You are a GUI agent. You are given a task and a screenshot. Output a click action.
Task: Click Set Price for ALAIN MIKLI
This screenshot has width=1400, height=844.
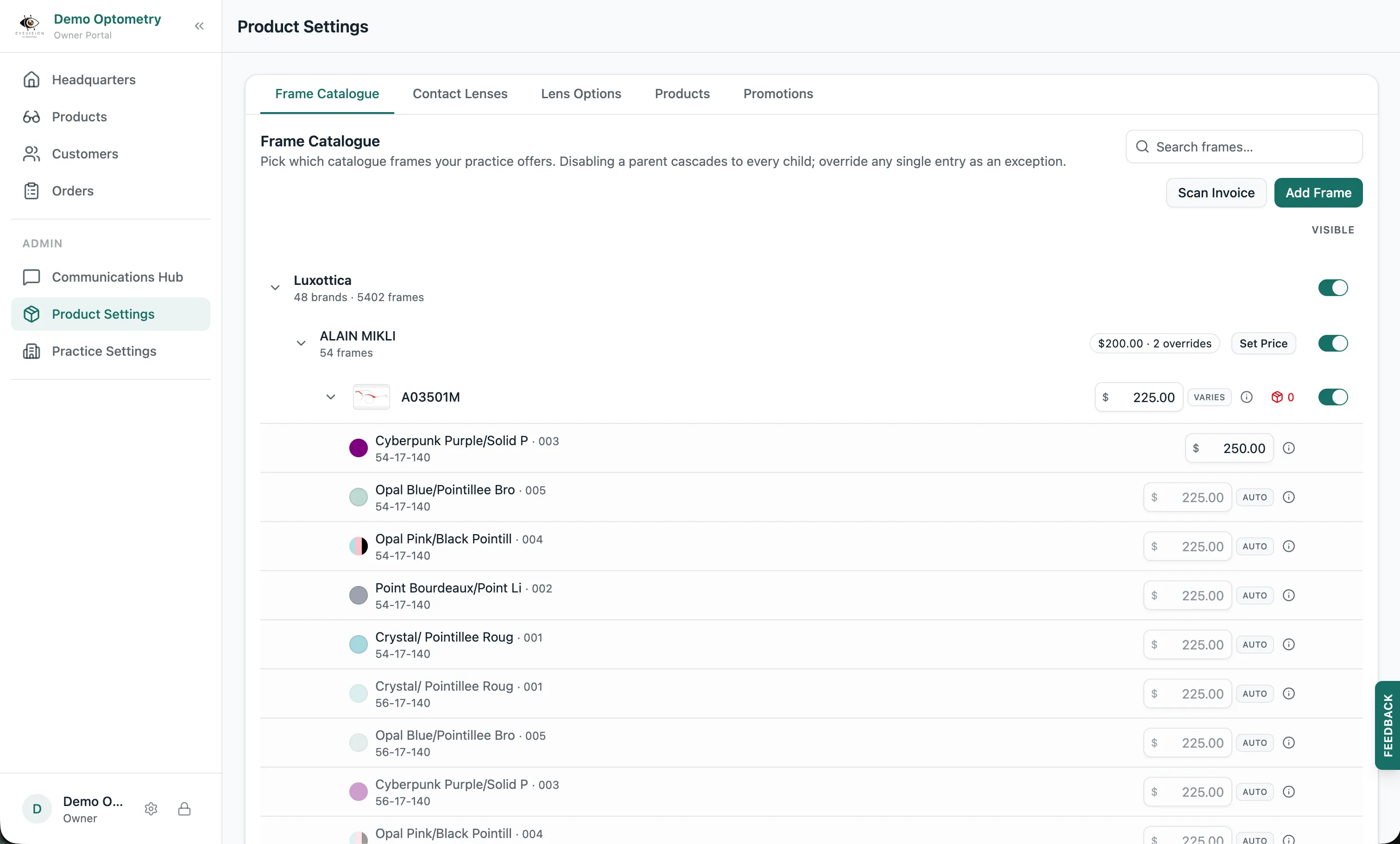click(1263, 344)
